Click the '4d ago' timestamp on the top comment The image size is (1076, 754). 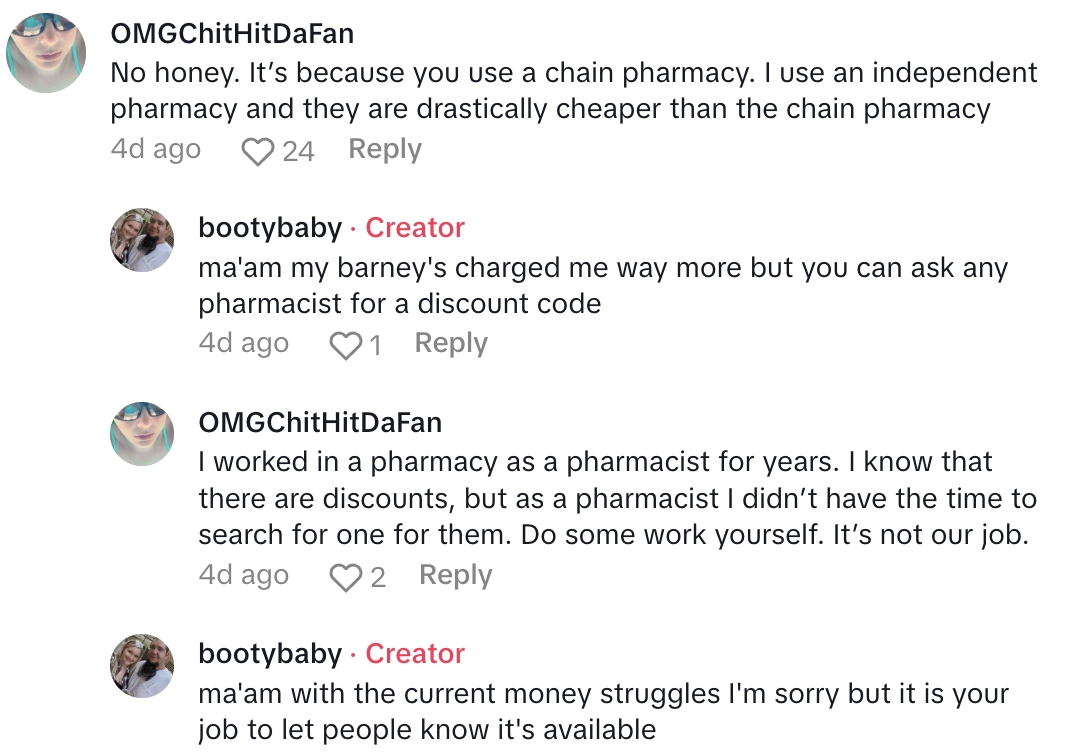pyautogui.click(x=156, y=150)
